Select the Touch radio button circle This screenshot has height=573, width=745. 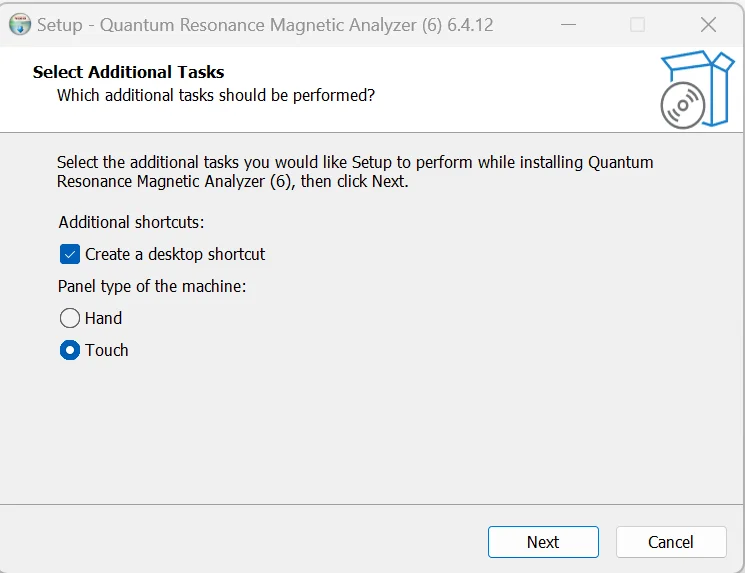(70, 350)
